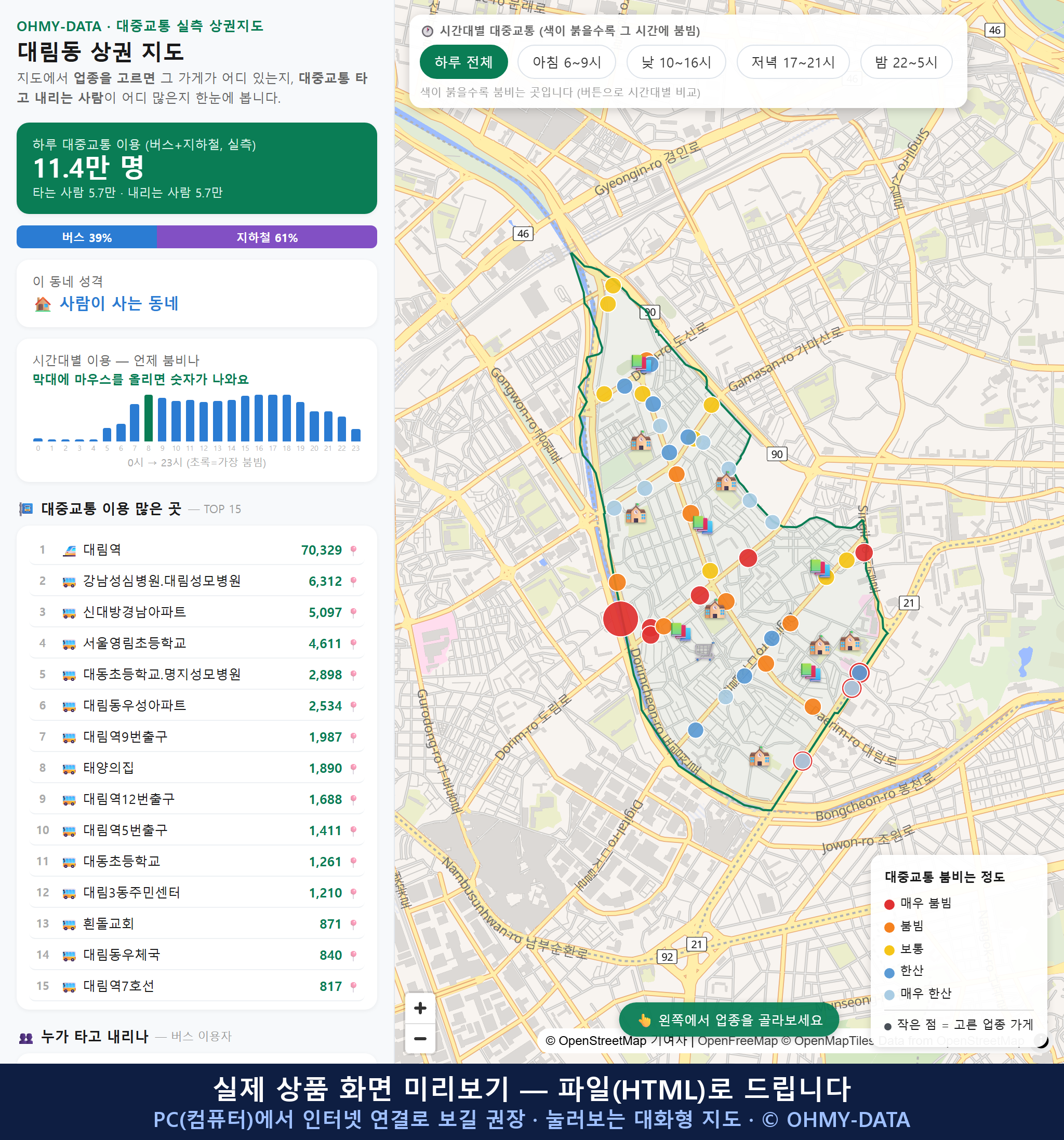The height and width of the screenshot is (1140, 1064).
Task: Click the 왼쪽에서 업종을 골라보세요 pill
Action: click(729, 1020)
